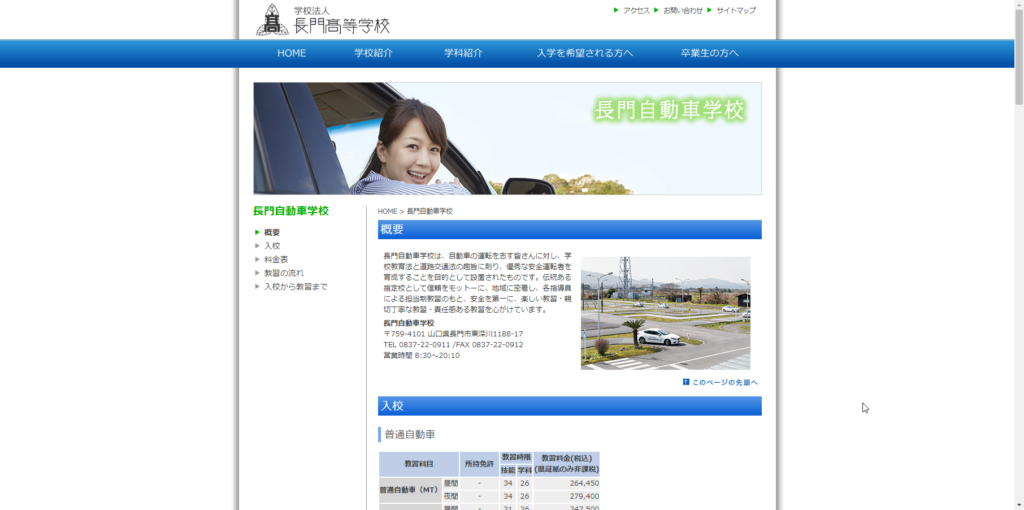Click the green arrow before サイトマップ
1024x510 pixels.
(x=709, y=10)
